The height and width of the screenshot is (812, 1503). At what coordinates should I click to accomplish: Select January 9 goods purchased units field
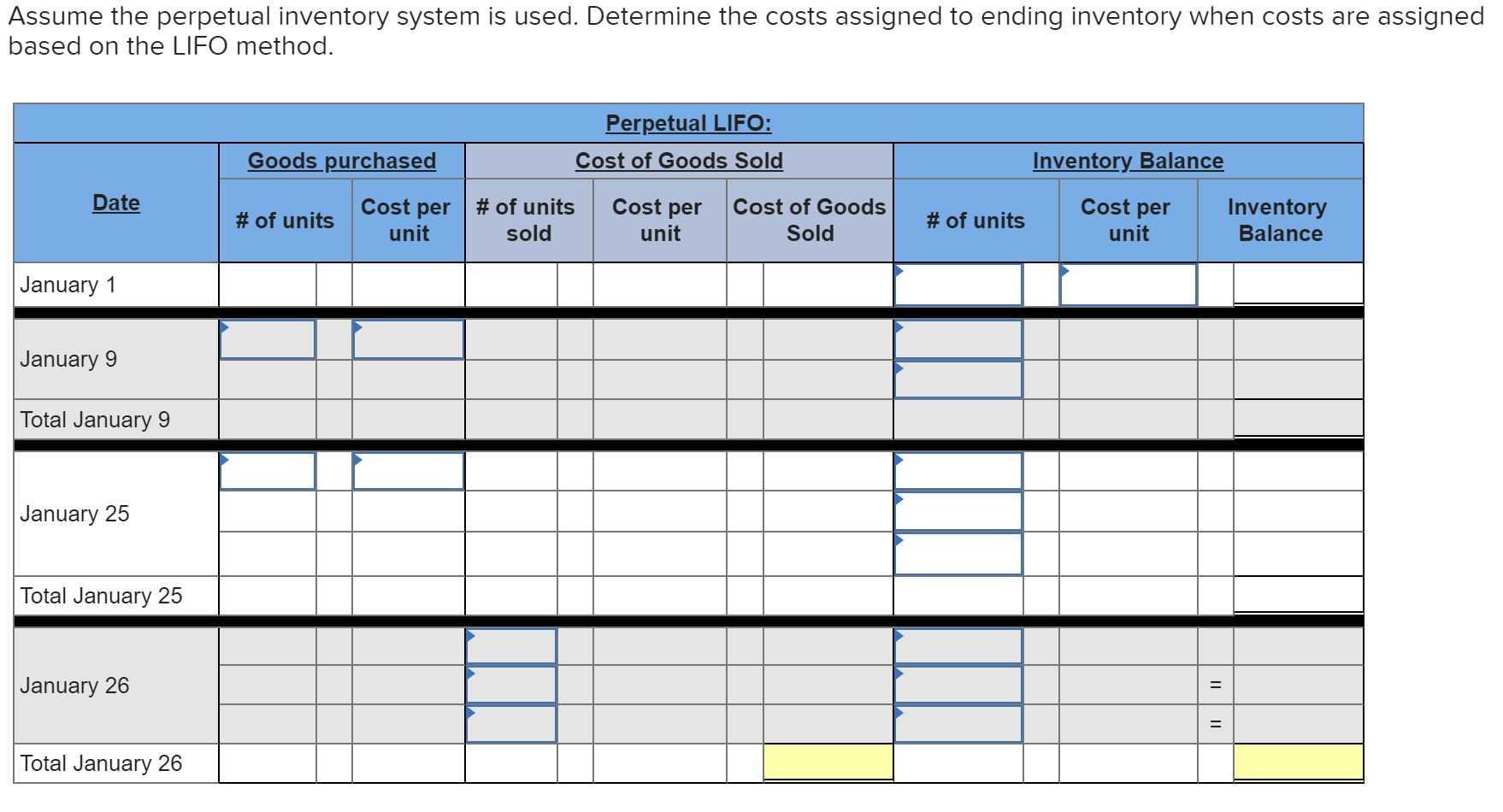tap(268, 339)
